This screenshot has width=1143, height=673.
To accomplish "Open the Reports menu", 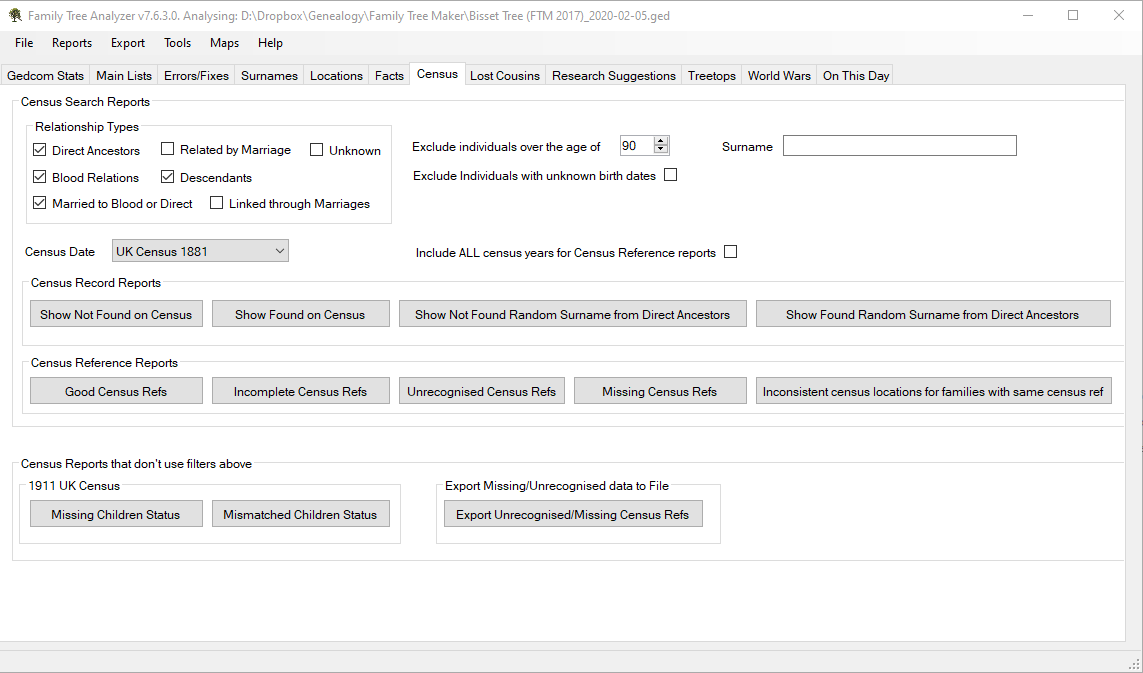I will [x=72, y=43].
